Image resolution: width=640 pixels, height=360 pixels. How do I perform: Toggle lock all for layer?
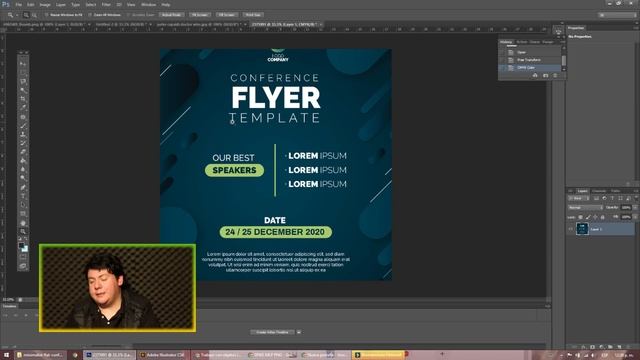click(602, 217)
